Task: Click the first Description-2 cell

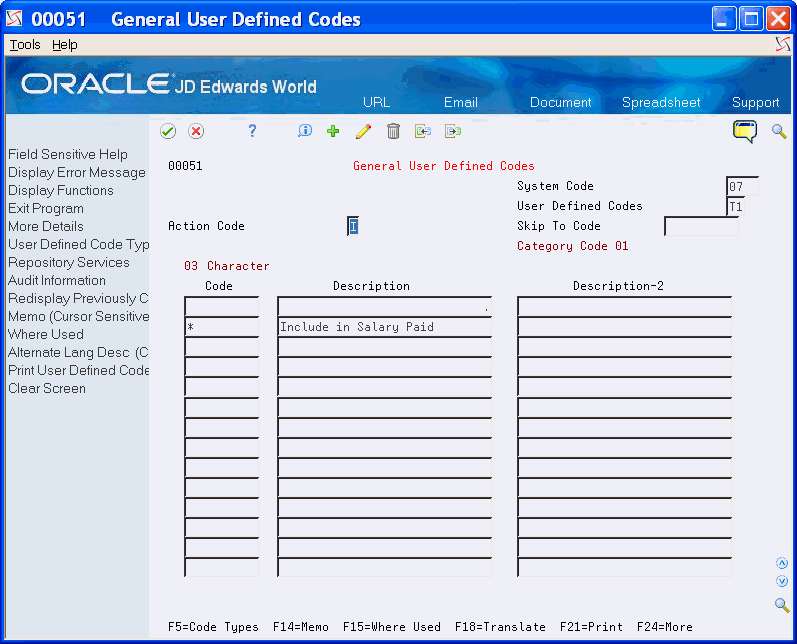Action: [x=625, y=307]
